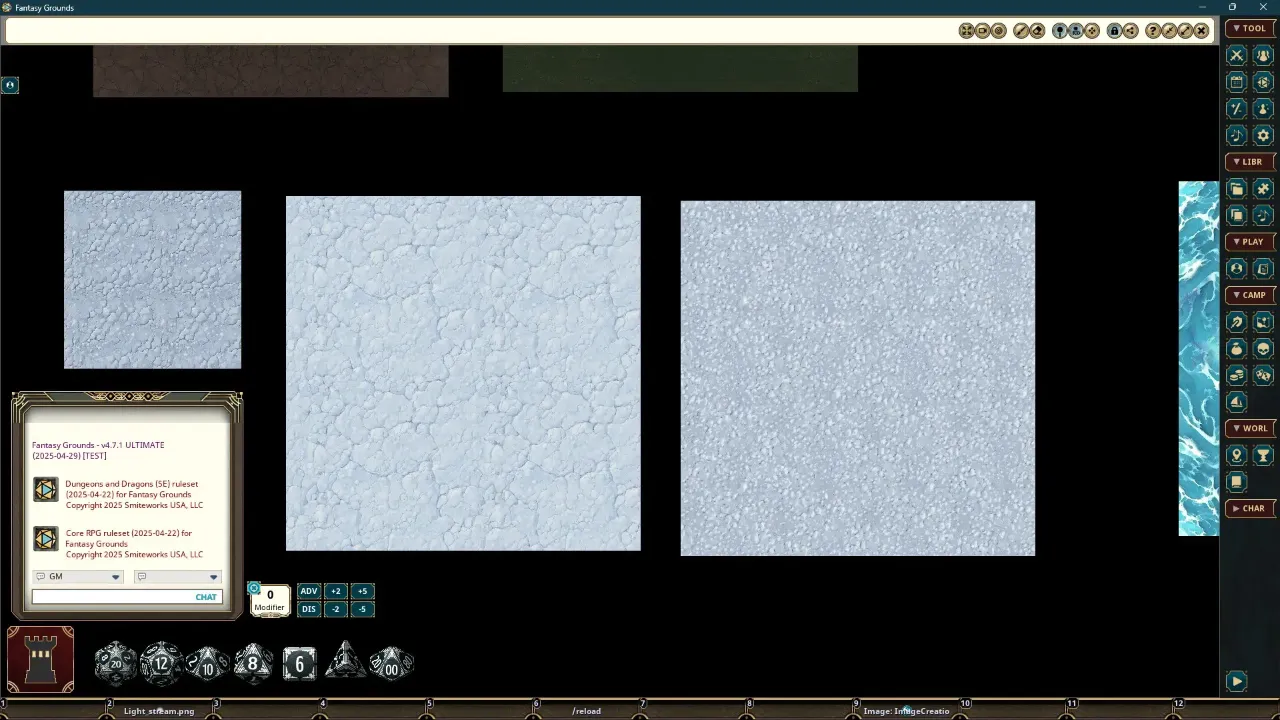
Task: Collapse the TOOL sidebar section
Action: tap(1250, 29)
